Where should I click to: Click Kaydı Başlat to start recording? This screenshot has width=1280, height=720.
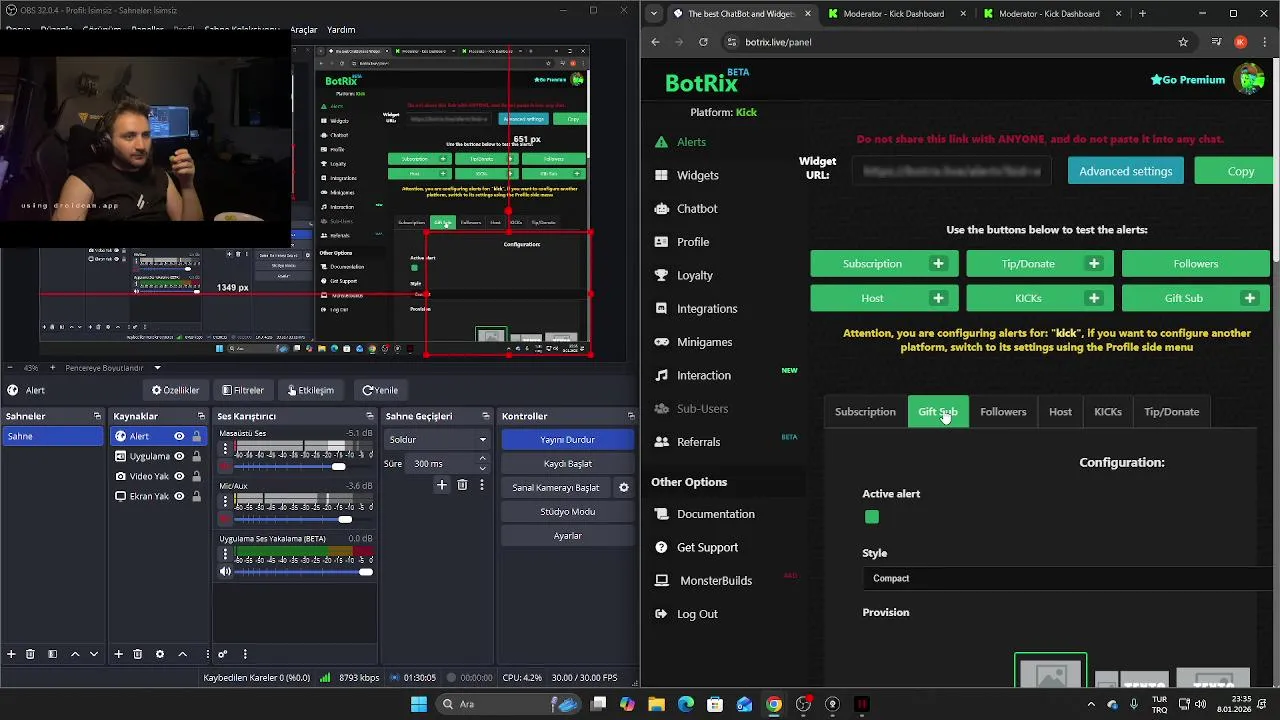[567, 464]
